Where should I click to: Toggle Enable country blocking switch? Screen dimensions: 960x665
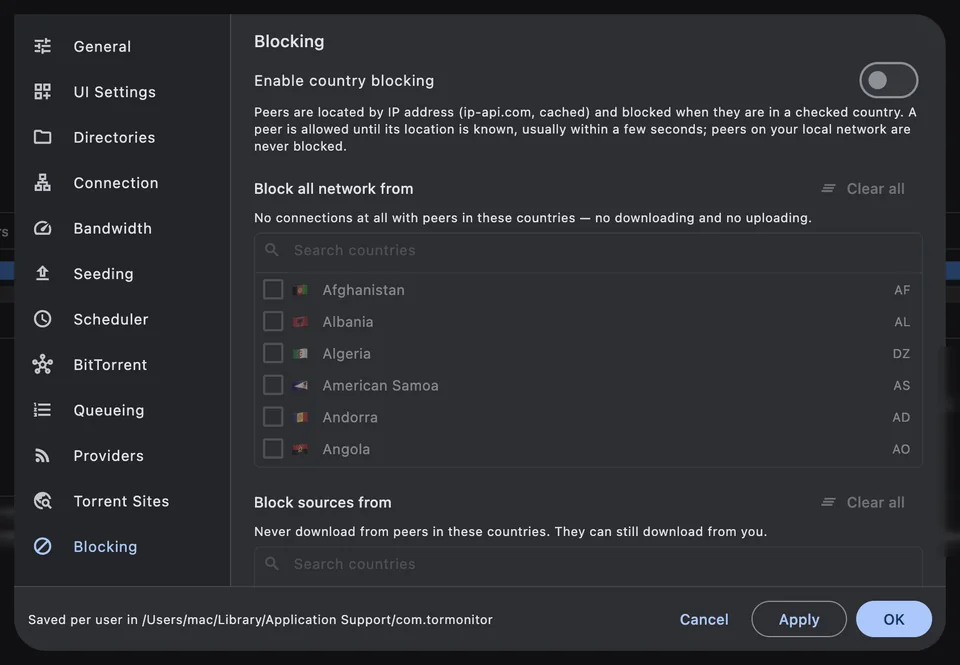coord(888,80)
